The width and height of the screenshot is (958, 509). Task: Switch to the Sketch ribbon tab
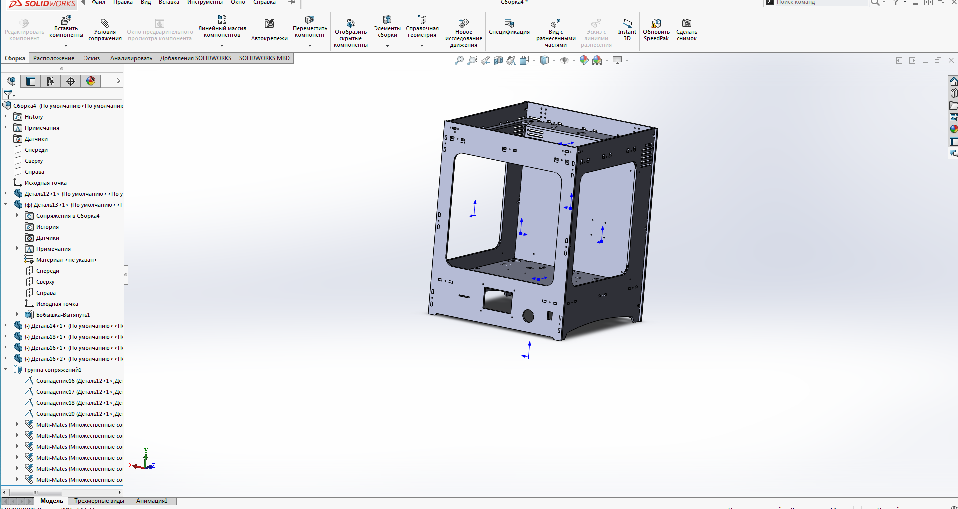91,58
